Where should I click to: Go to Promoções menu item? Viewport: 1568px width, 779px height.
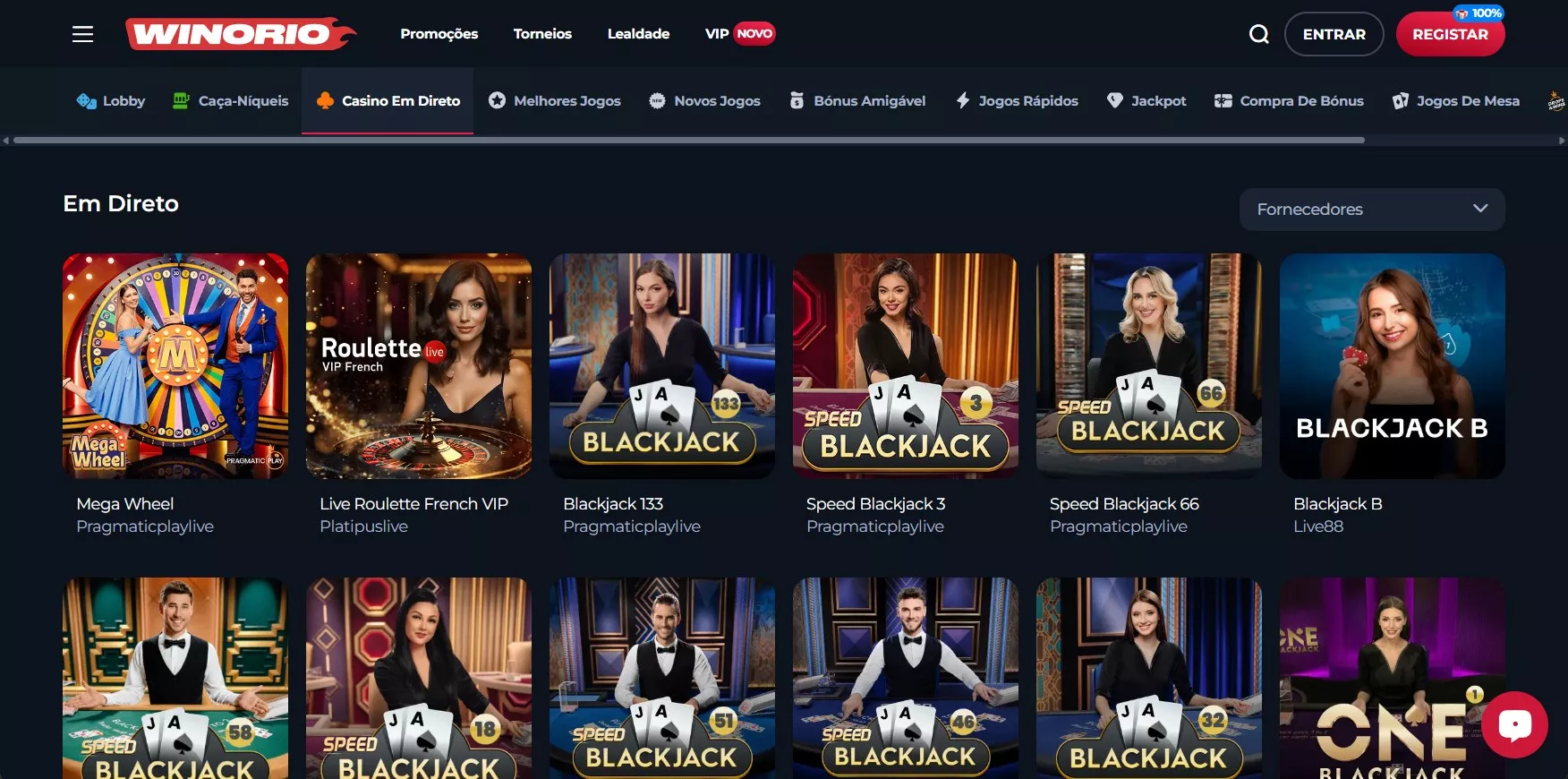439,34
